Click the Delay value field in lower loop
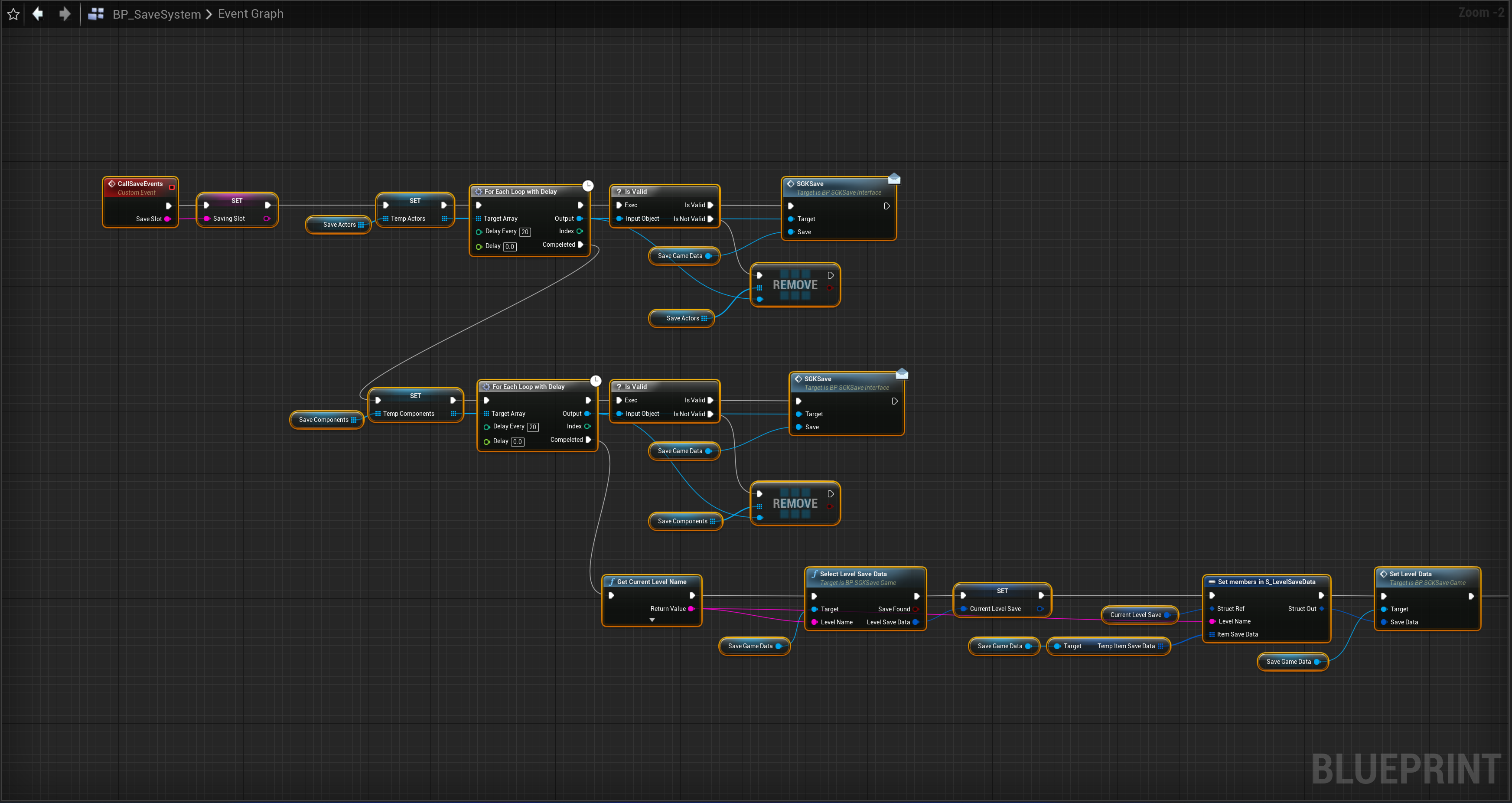Image resolution: width=1512 pixels, height=803 pixels. click(x=517, y=441)
